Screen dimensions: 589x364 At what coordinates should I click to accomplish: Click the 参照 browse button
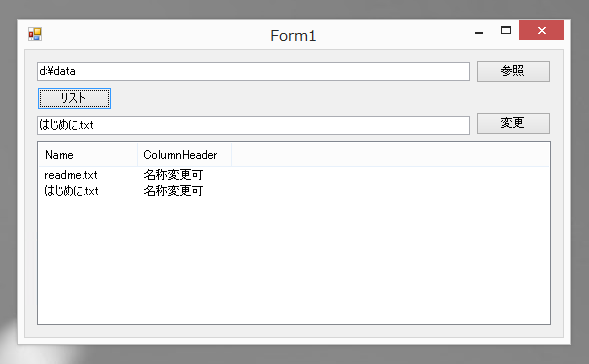pos(513,71)
